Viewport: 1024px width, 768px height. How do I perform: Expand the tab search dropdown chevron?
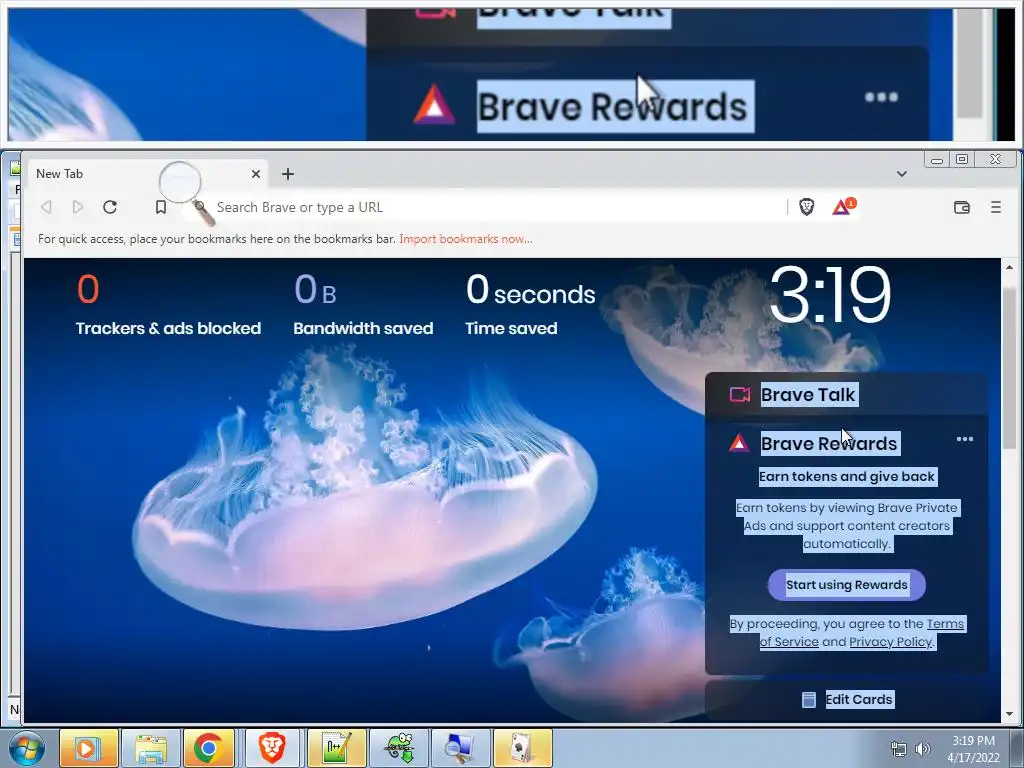tap(902, 174)
